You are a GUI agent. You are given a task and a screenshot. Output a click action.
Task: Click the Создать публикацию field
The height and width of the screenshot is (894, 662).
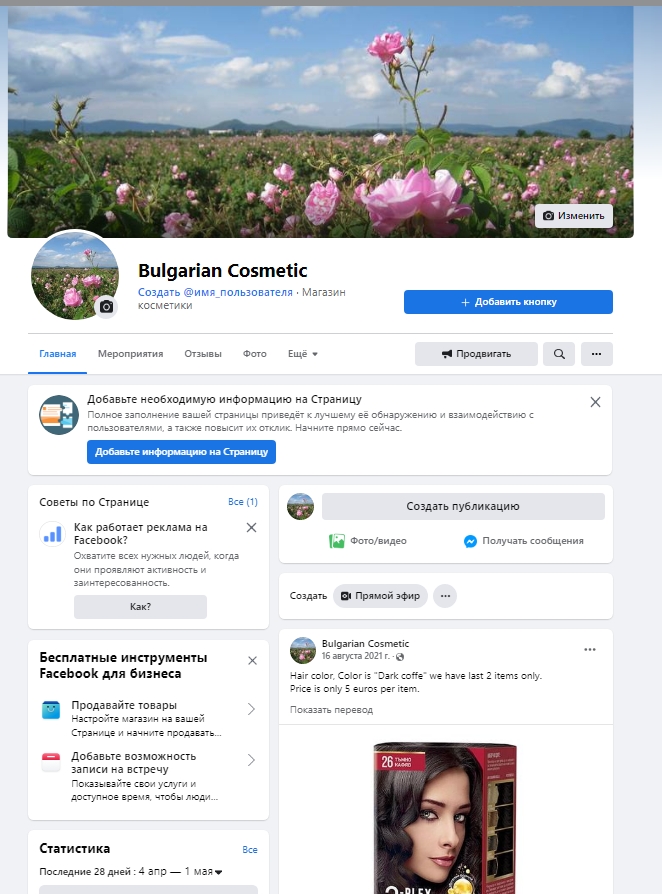pyautogui.click(x=462, y=506)
